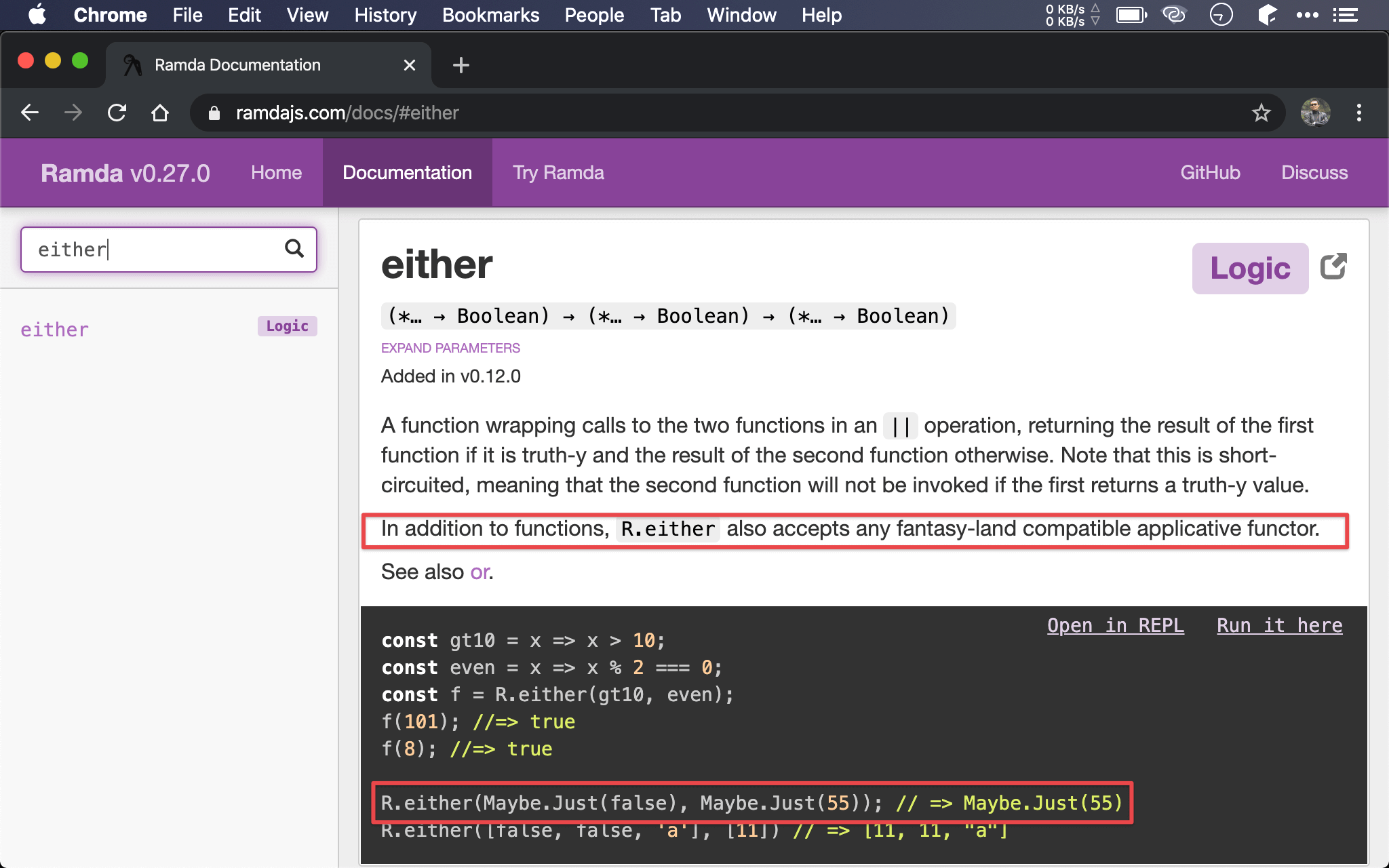Open the Chrome profile avatar
Screen dimensions: 1389x868
[x=1315, y=113]
